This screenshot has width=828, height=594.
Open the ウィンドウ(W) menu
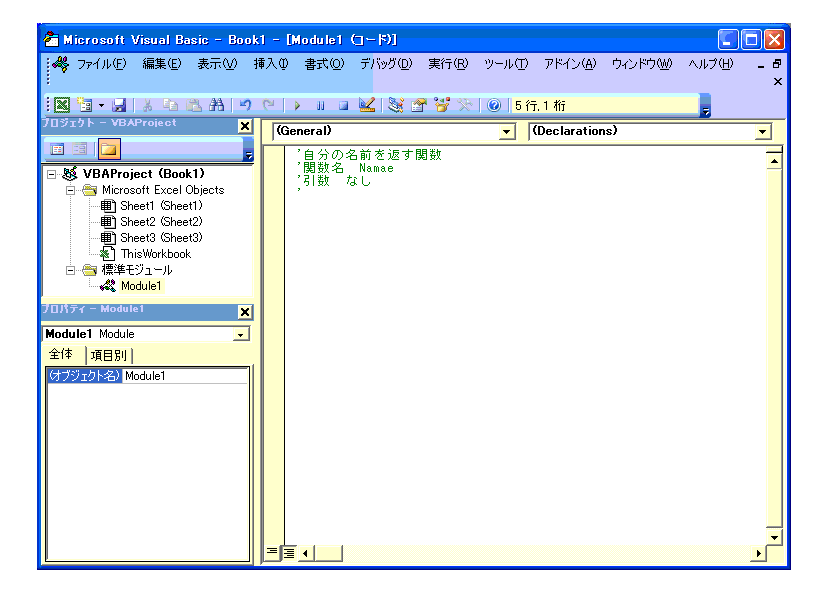tap(642, 64)
